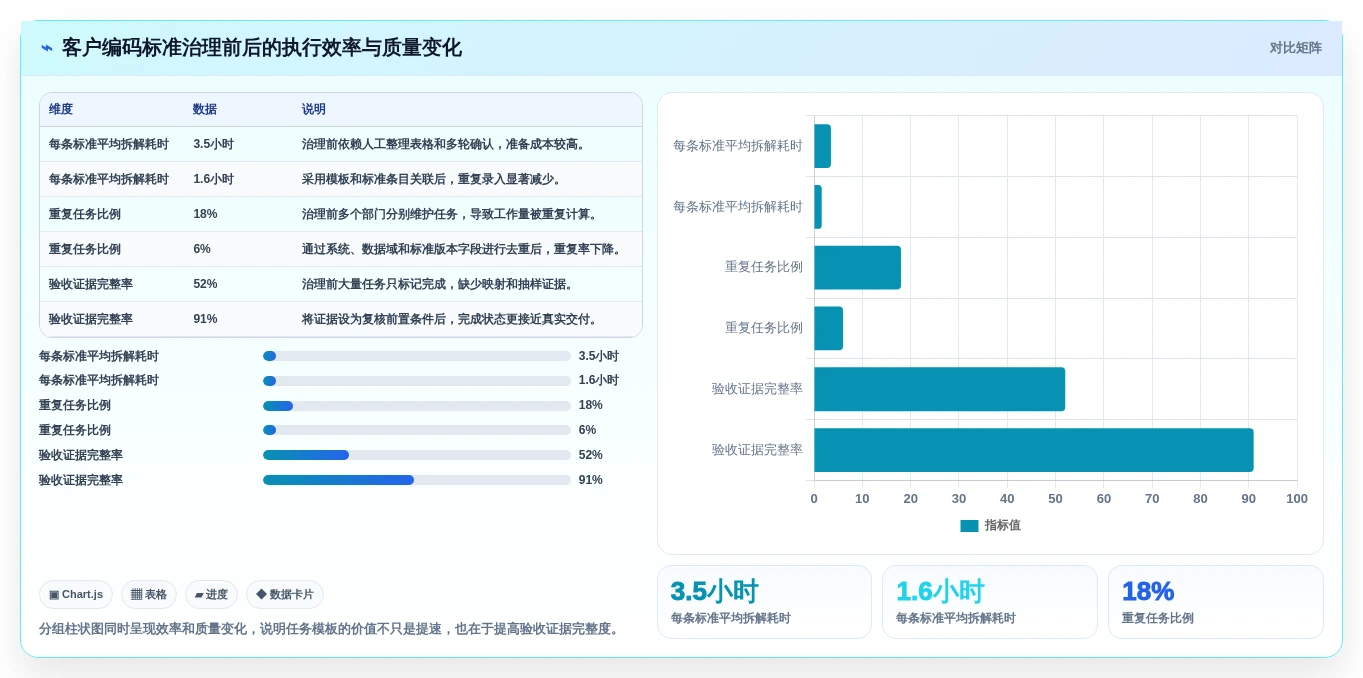Click the title 客户编码标准治理前后的执行效率与质量变化

coord(262,48)
